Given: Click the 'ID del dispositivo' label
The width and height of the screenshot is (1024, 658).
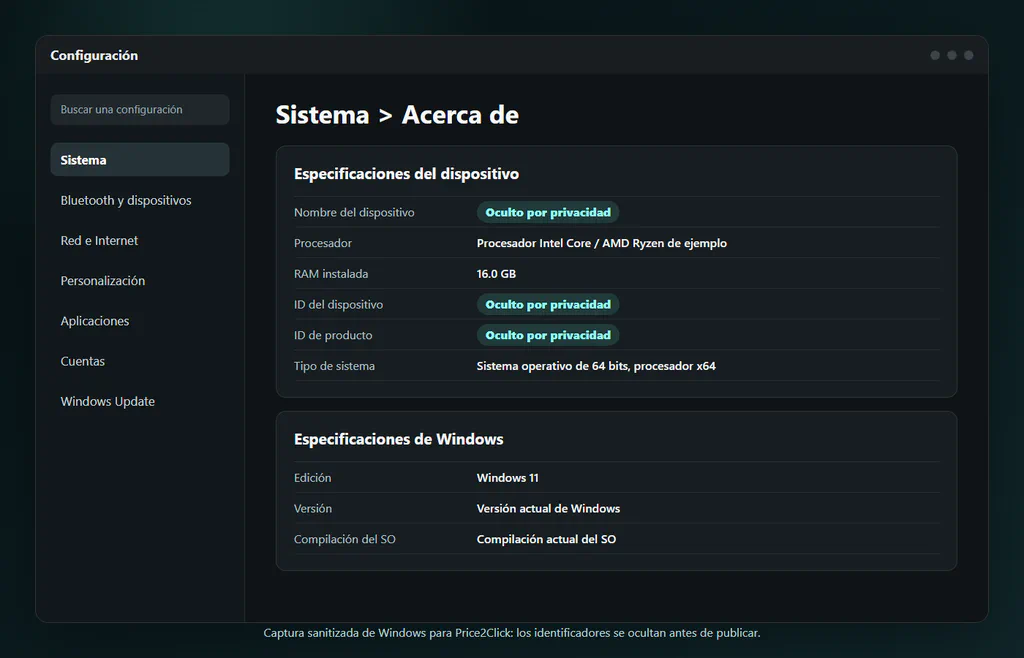Looking at the screenshot, I should [338, 304].
